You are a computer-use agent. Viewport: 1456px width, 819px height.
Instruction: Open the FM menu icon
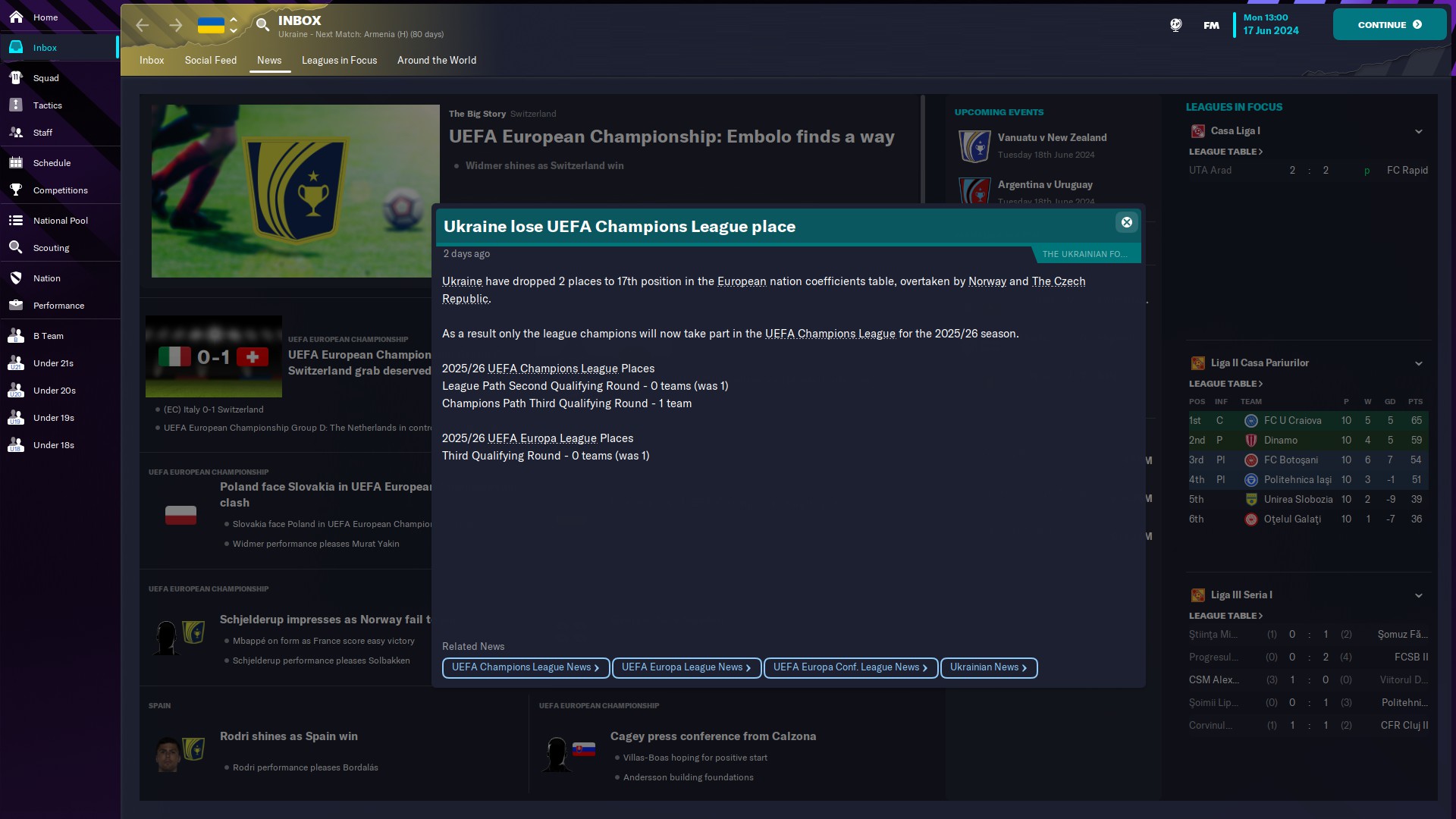[1211, 25]
